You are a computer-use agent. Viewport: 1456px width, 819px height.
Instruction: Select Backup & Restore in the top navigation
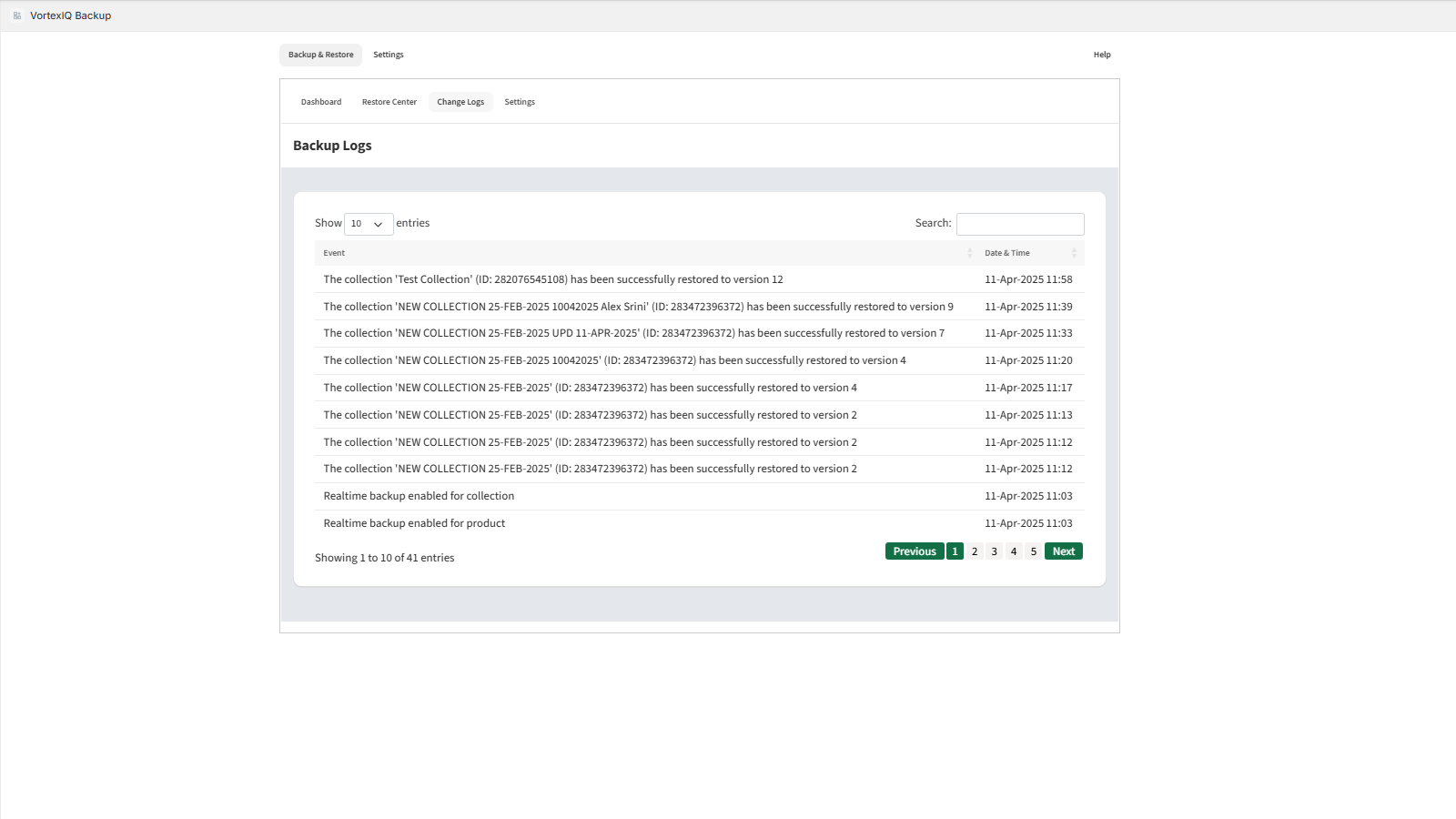[x=320, y=55]
